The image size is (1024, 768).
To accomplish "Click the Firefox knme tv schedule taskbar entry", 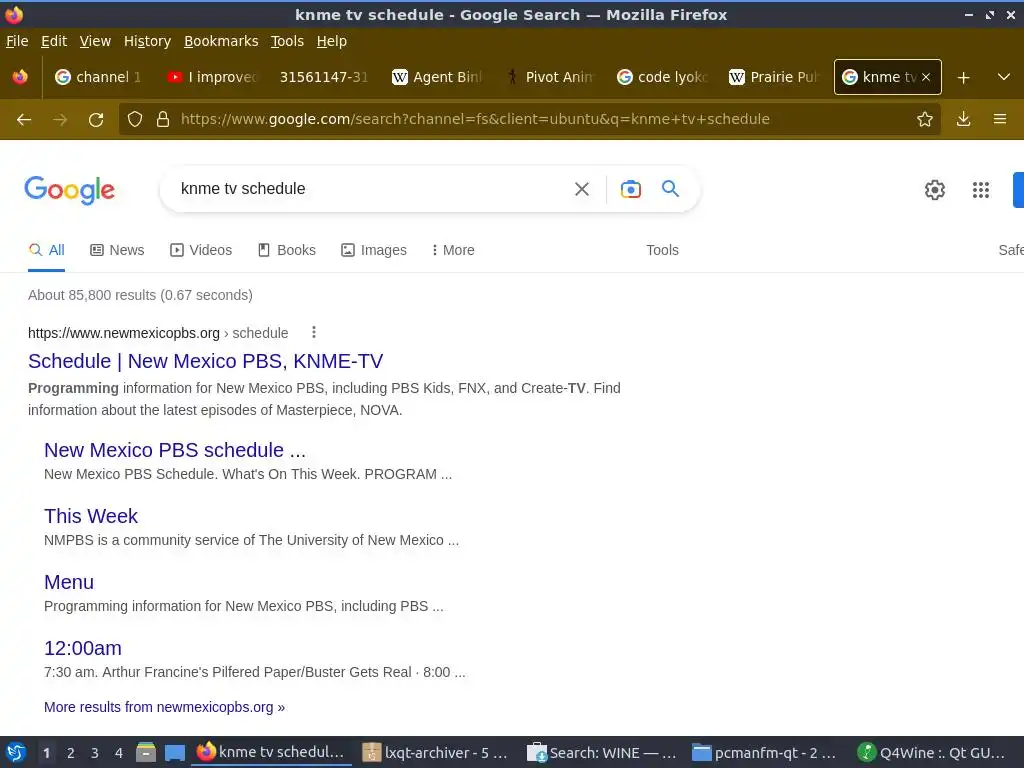I will pyautogui.click(x=271, y=752).
